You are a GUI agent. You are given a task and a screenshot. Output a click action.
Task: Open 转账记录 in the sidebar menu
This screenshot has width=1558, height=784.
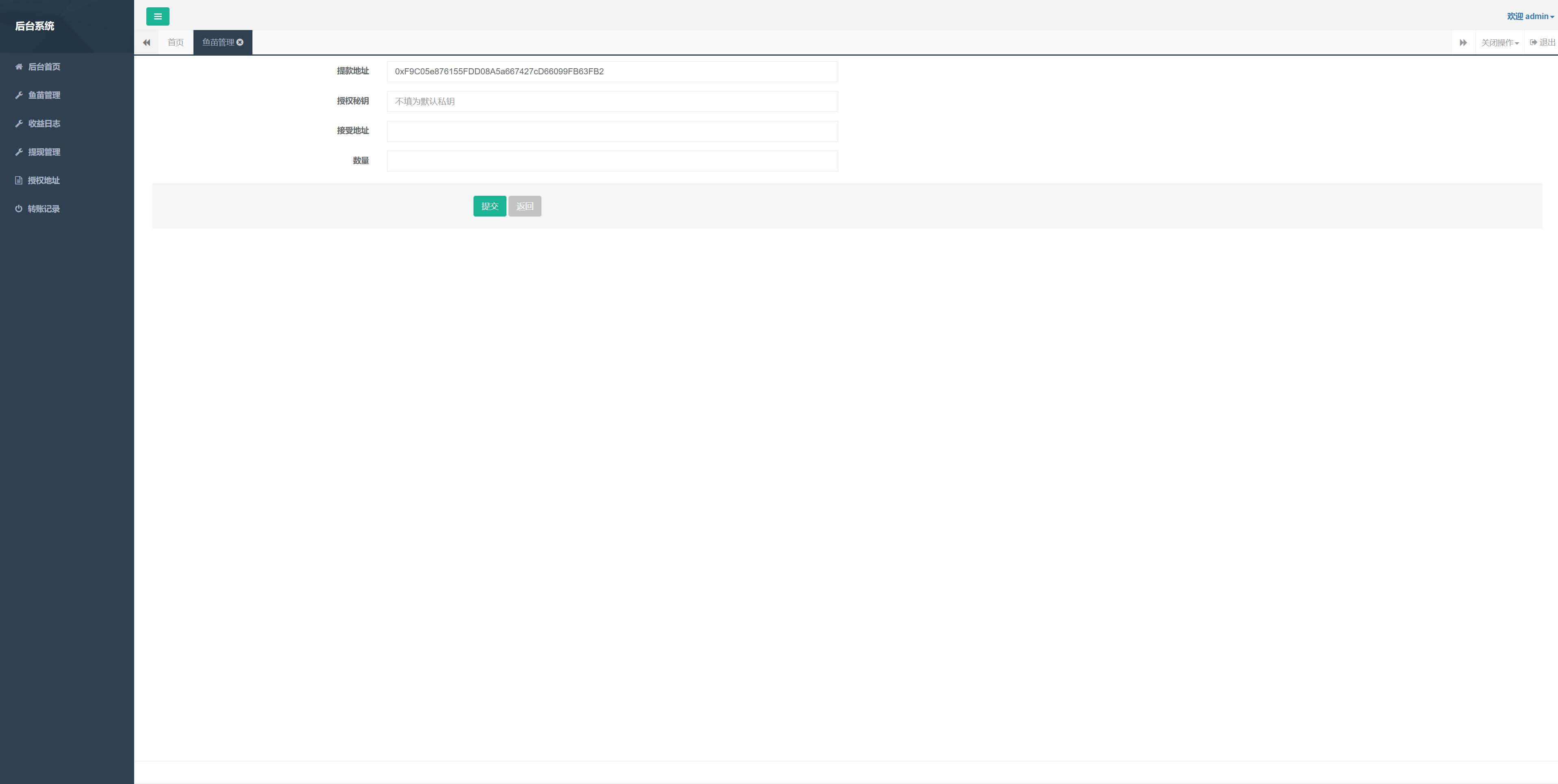(x=43, y=208)
